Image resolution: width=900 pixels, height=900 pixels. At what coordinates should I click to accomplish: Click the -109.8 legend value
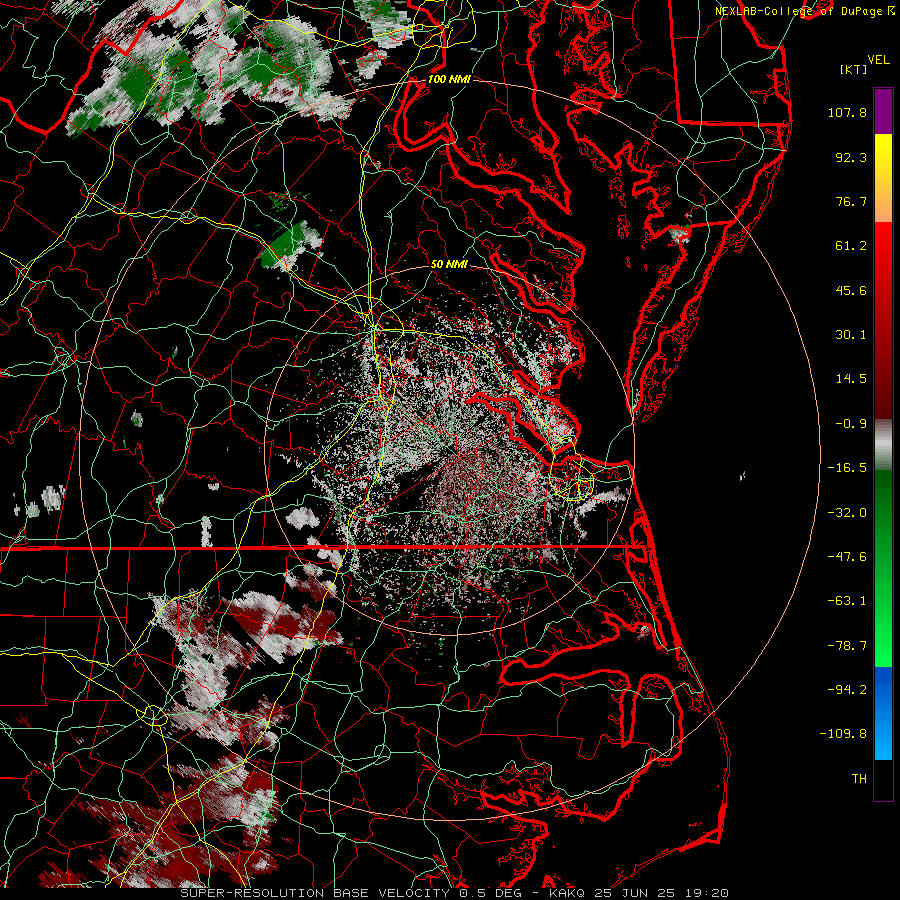point(843,734)
